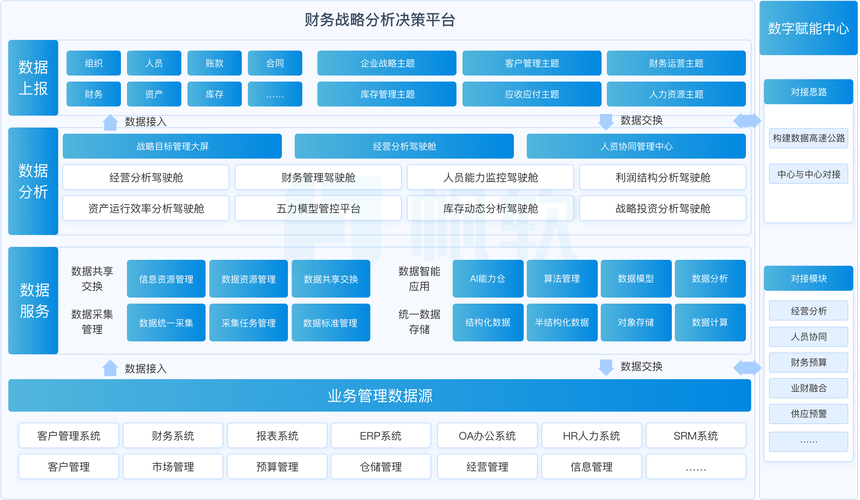Click 半结构化数据
Image resolution: width=860 pixels, height=500 pixels.
tap(562, 322)
